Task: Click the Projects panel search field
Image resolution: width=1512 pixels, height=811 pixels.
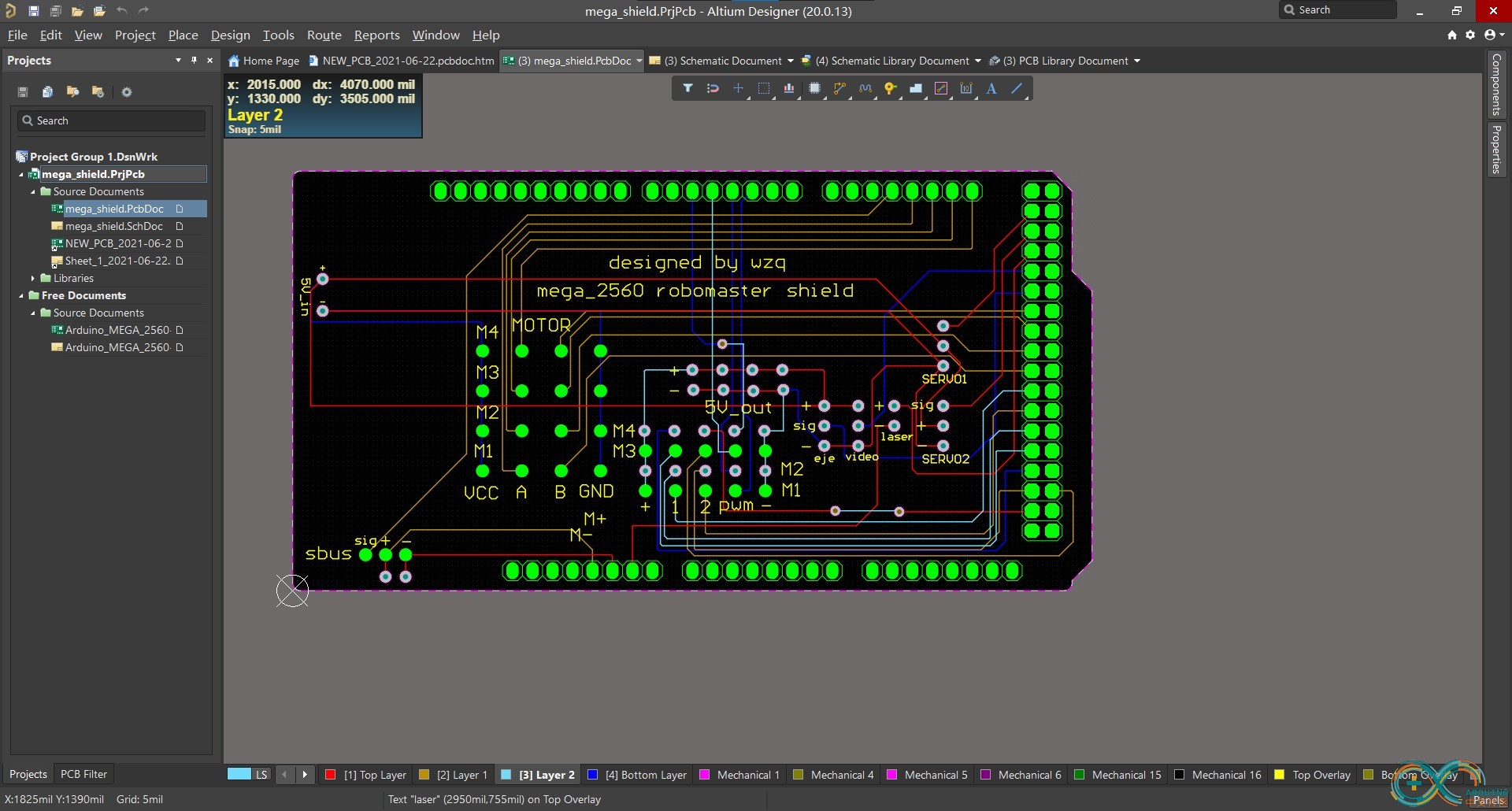Action: 111,120
